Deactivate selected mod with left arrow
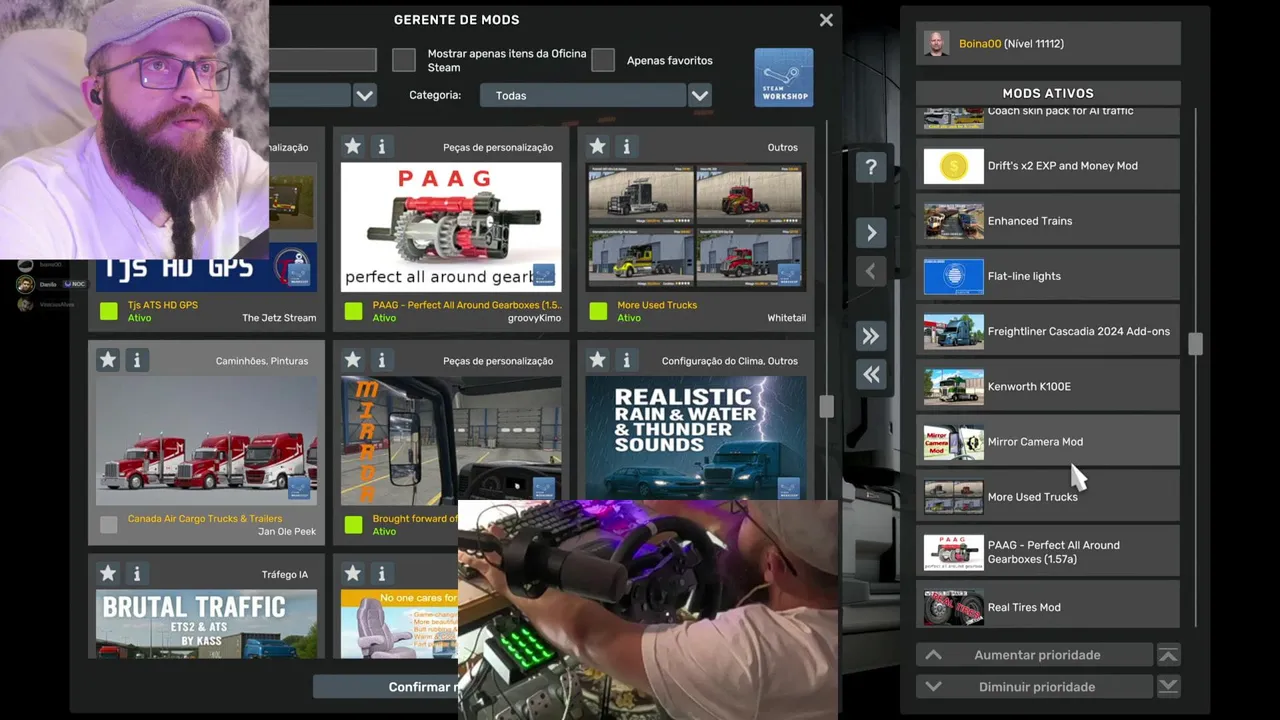This screenshot has width=1280, height=720. pos(871,271)
